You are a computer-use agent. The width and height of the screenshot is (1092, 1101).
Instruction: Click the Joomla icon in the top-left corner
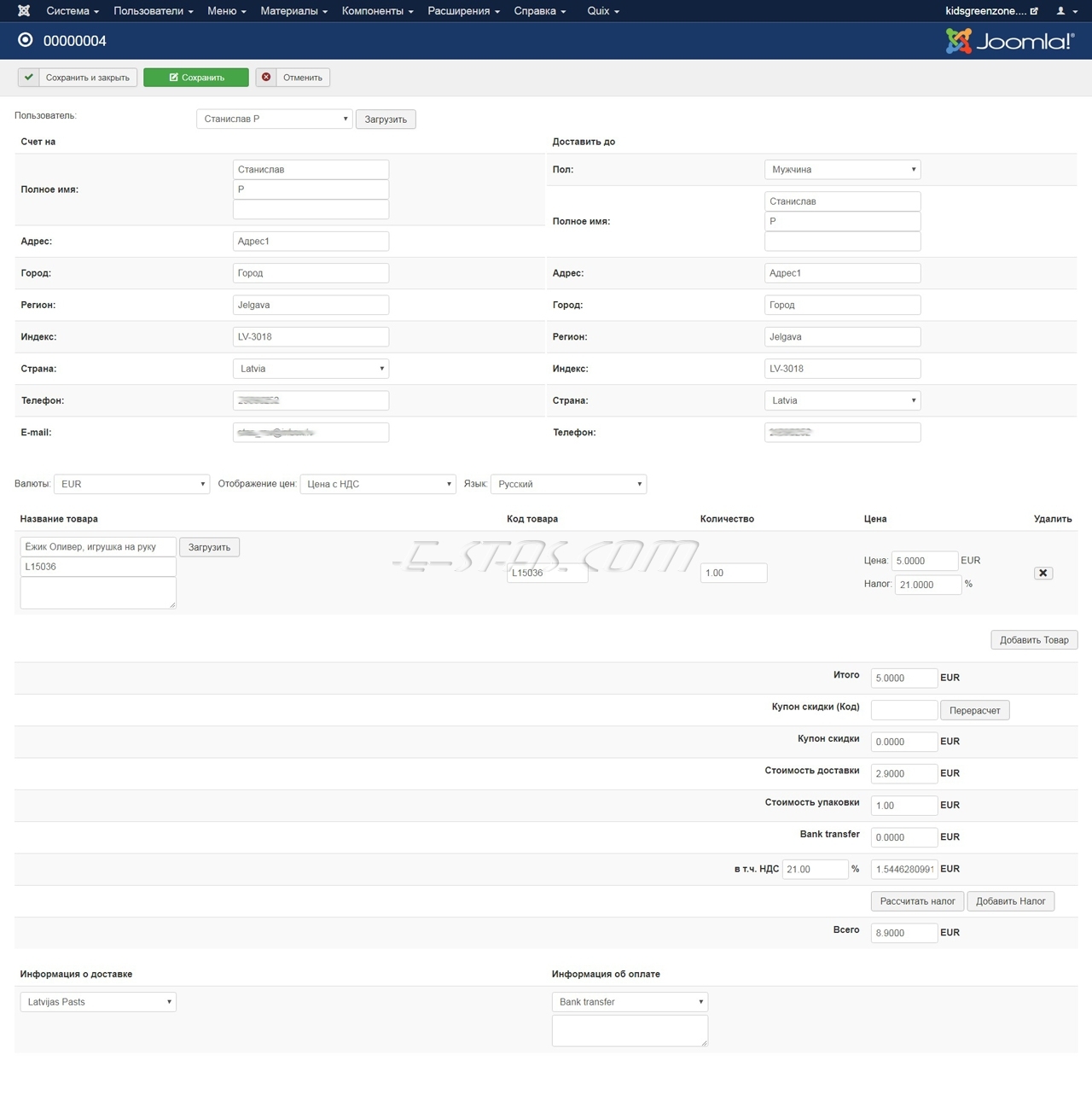pyautogui.click(x=24, y=11)
